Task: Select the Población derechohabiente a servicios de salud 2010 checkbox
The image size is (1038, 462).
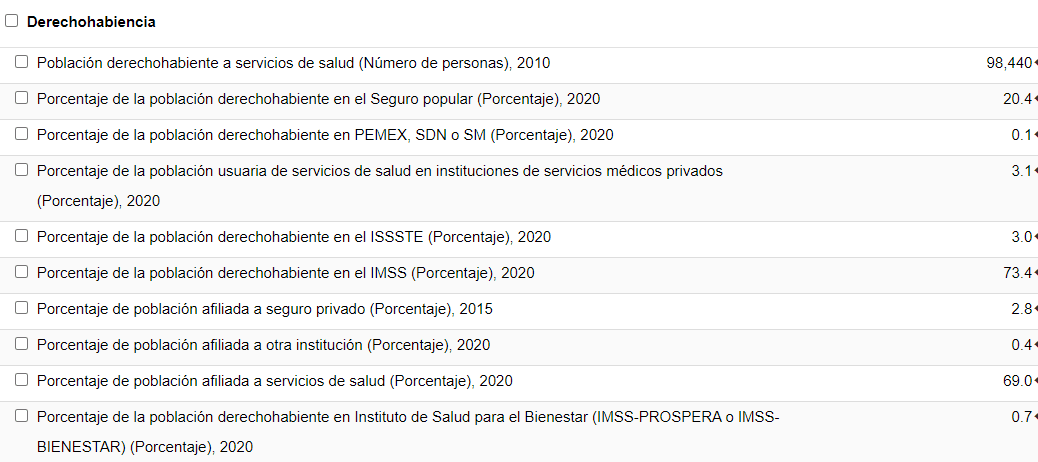Action: click(22, 62)
